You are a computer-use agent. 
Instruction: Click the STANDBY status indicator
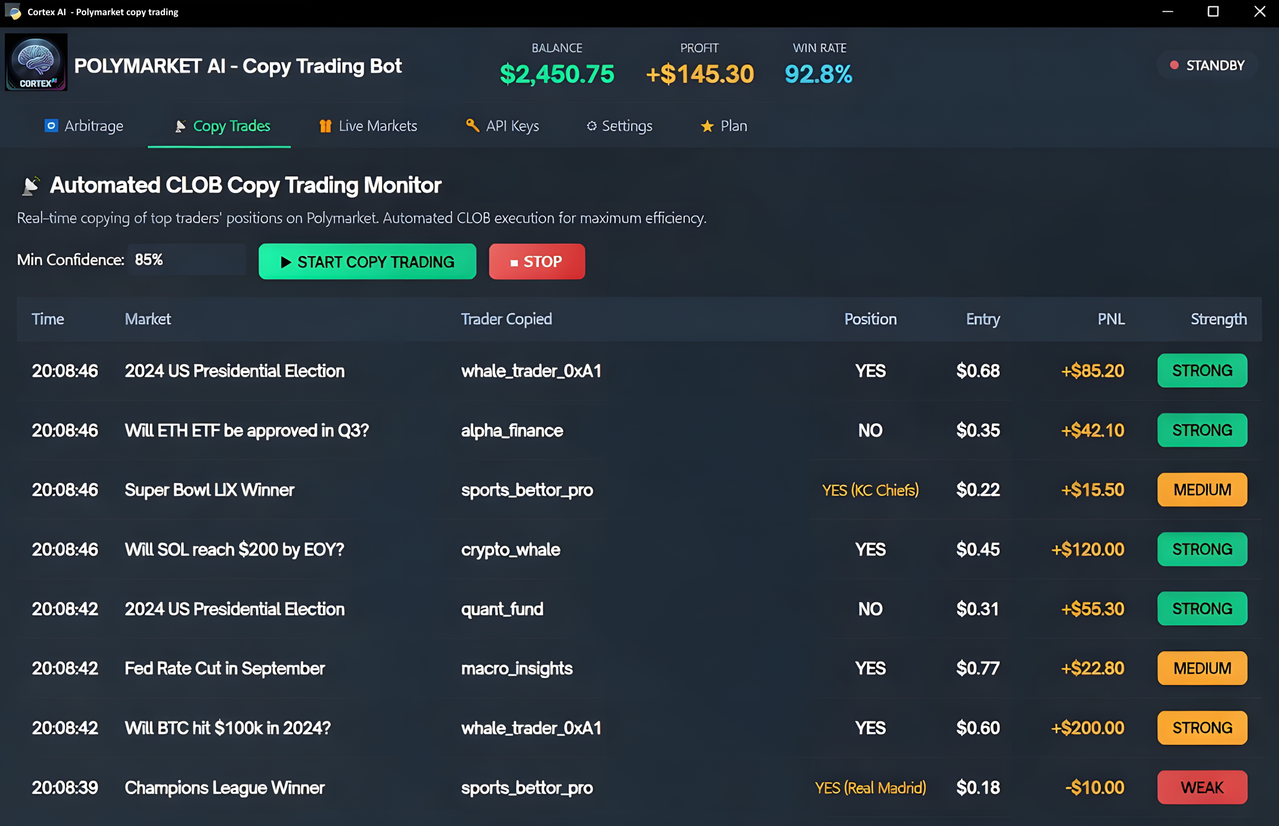click(1207, 65)
